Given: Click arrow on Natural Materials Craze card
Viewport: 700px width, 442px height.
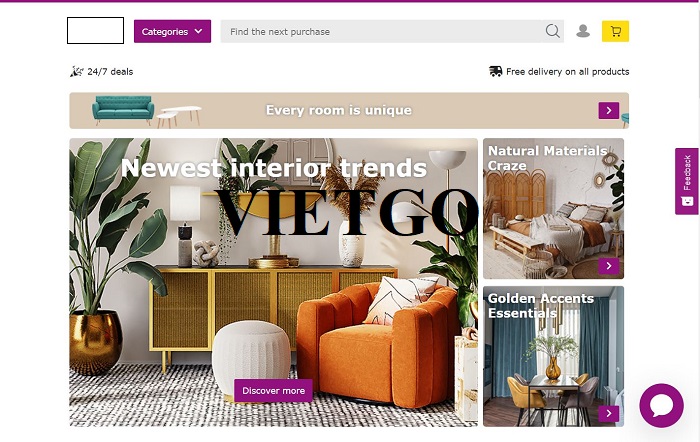Looking at the screenshot, I should tap(608, 266).
